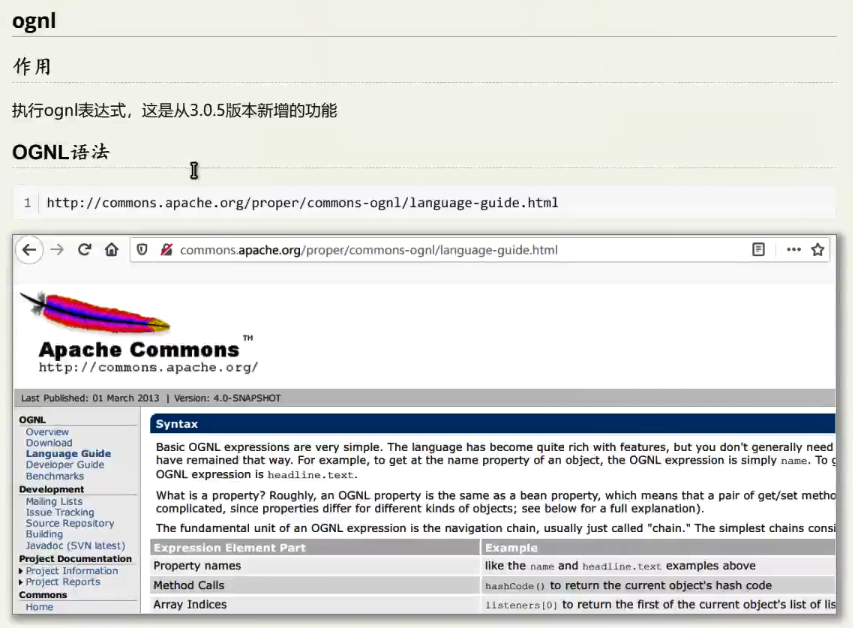The image size is (853, 628).
Task: Click the 'Example' column header
Action: (x=658, y=547)
